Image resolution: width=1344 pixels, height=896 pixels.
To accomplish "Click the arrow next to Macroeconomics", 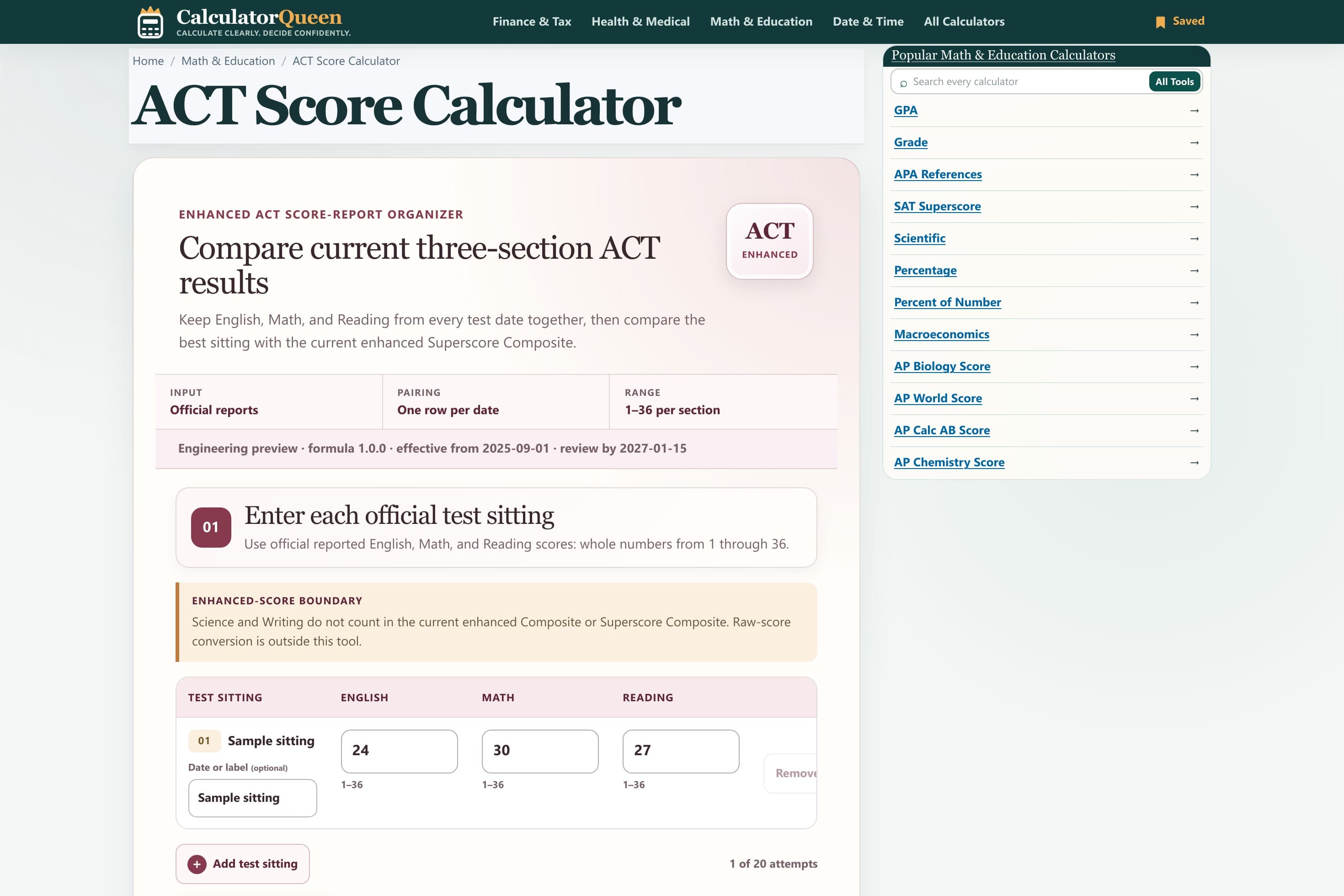I will [x=1194, y=335].
